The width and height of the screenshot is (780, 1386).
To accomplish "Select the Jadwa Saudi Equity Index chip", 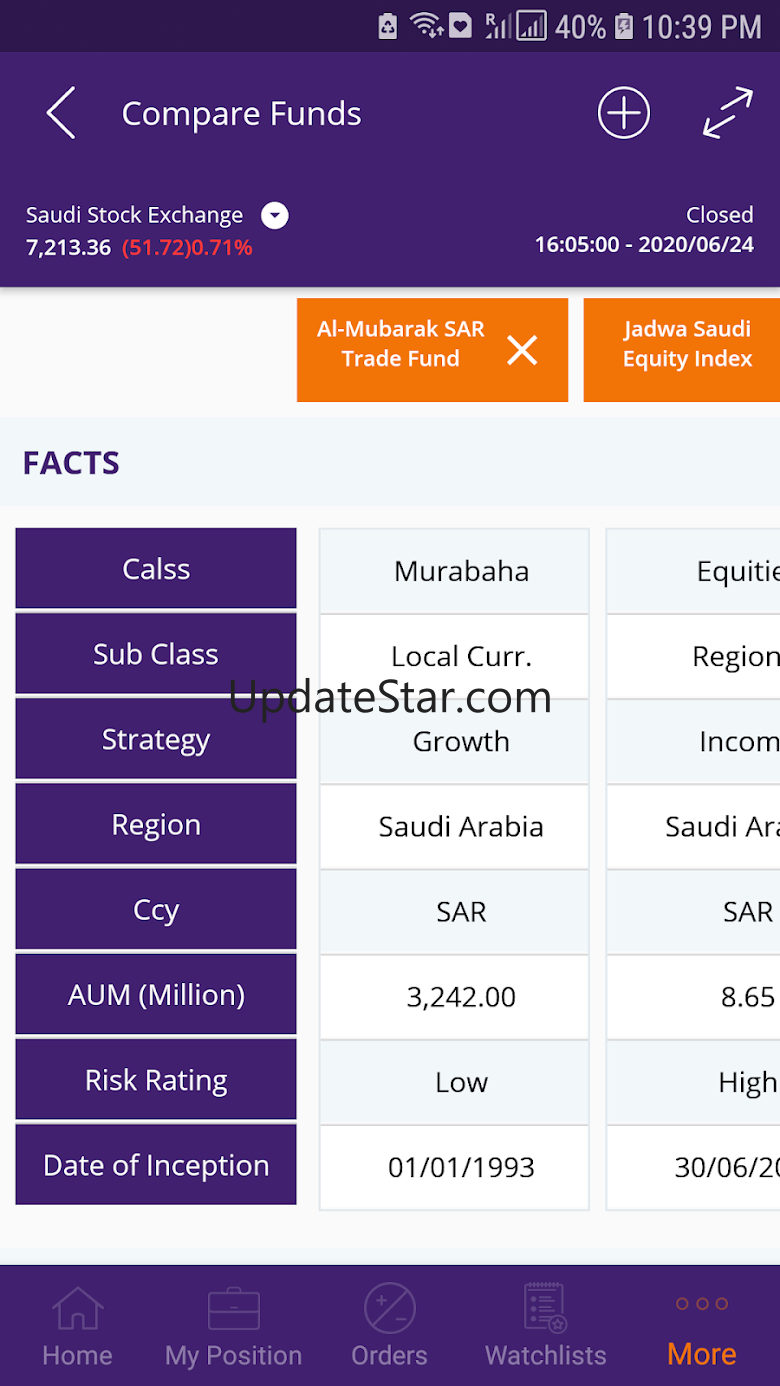I will coord(682,350).
